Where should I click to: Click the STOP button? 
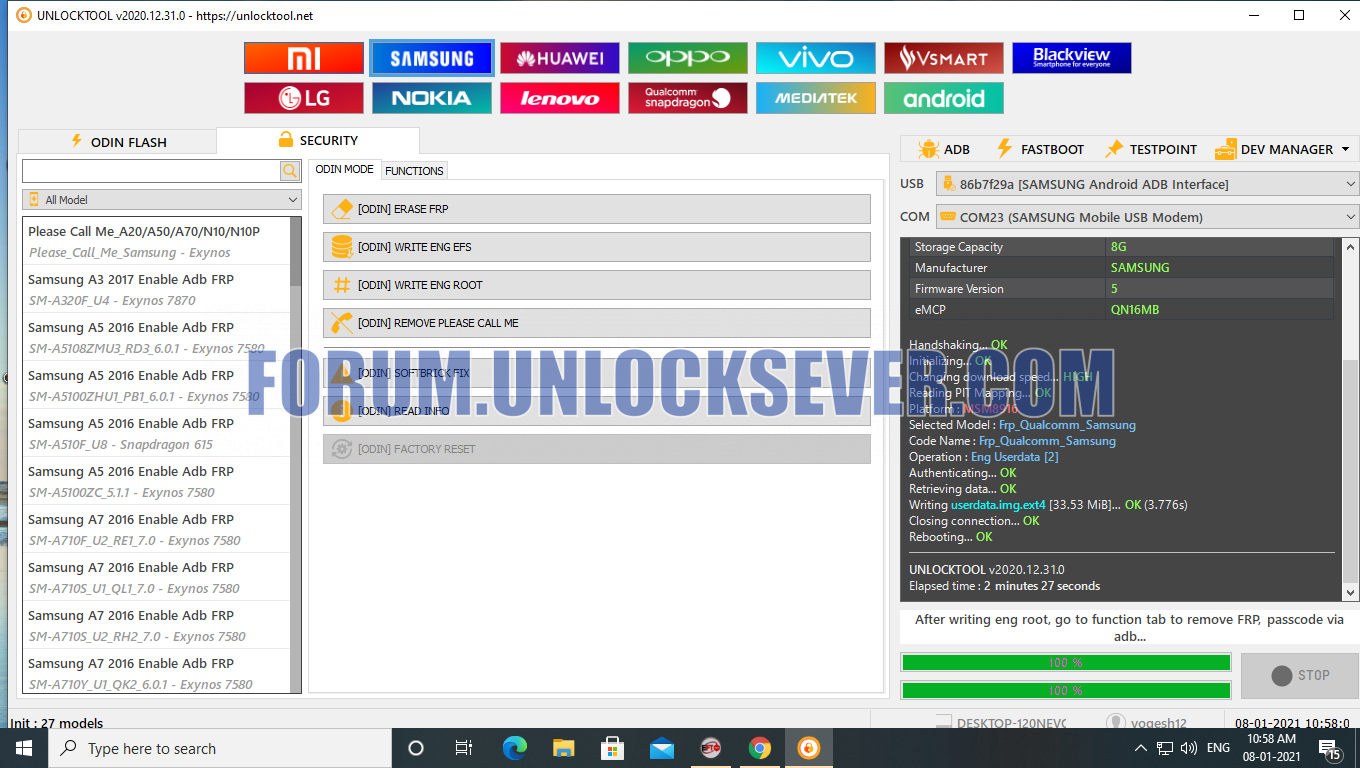[x=1300, y=676]
